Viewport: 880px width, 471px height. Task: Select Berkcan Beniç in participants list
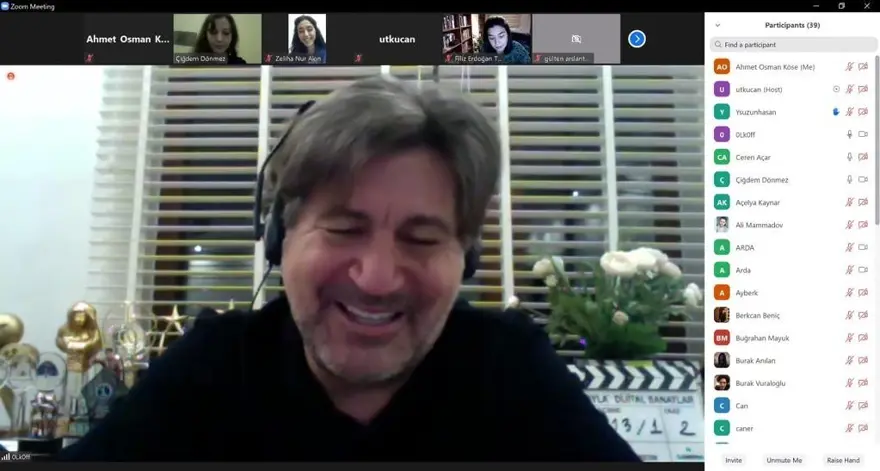coord(760,315)
